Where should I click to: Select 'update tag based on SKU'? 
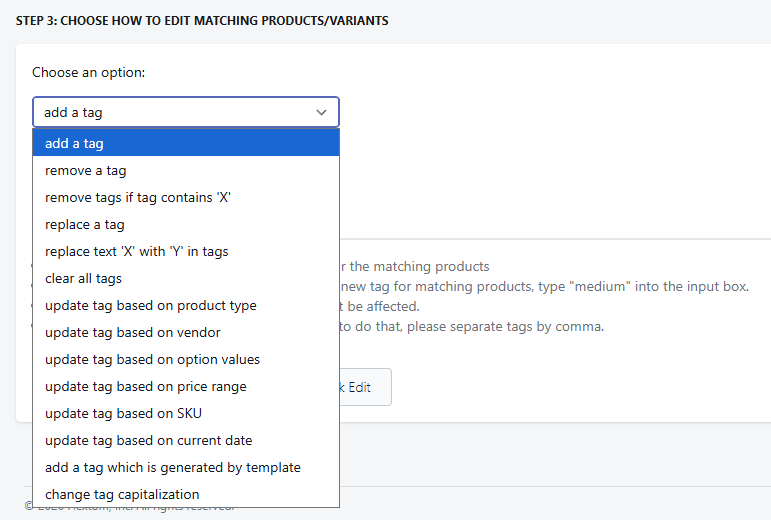click(186, 414)
